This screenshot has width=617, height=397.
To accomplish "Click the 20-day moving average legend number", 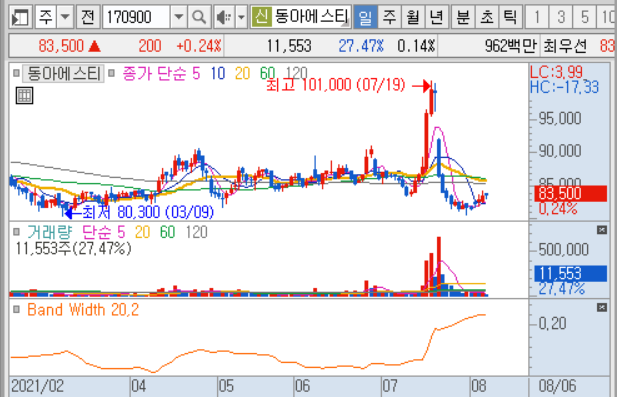I will (x=242, y=74).
